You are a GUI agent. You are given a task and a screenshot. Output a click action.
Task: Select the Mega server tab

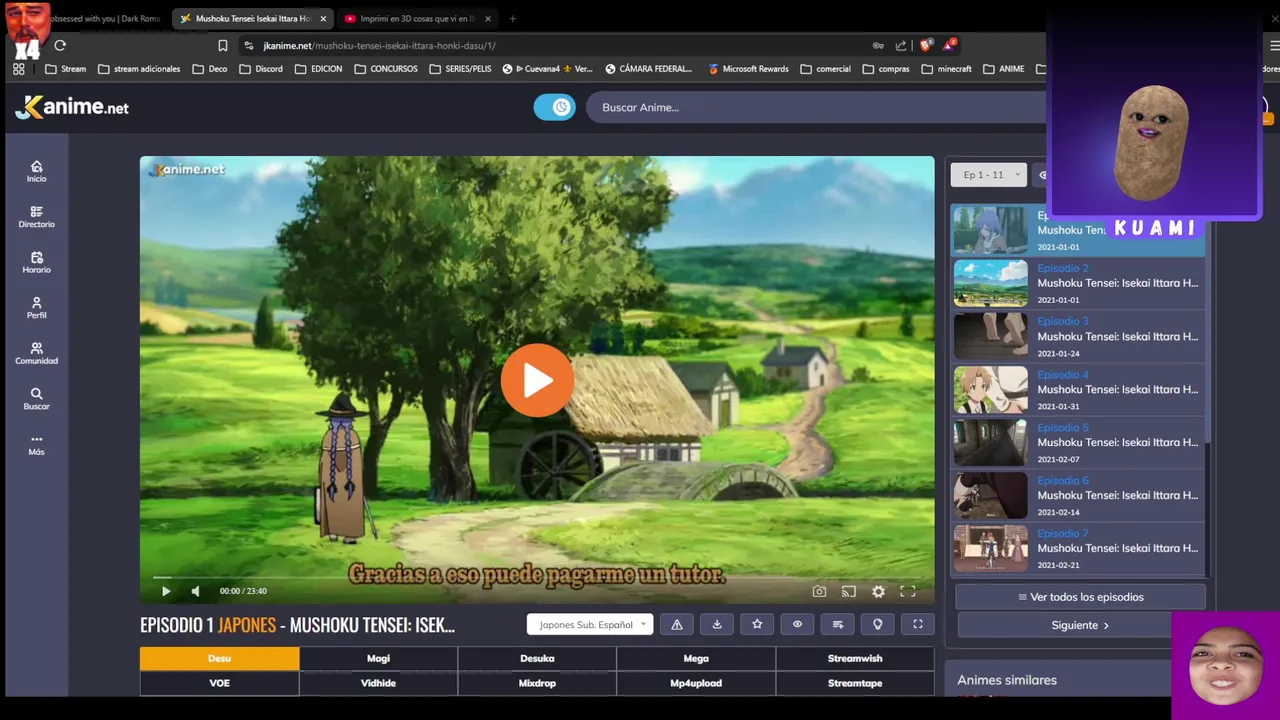pyautogui.click(x=696, y=658)
